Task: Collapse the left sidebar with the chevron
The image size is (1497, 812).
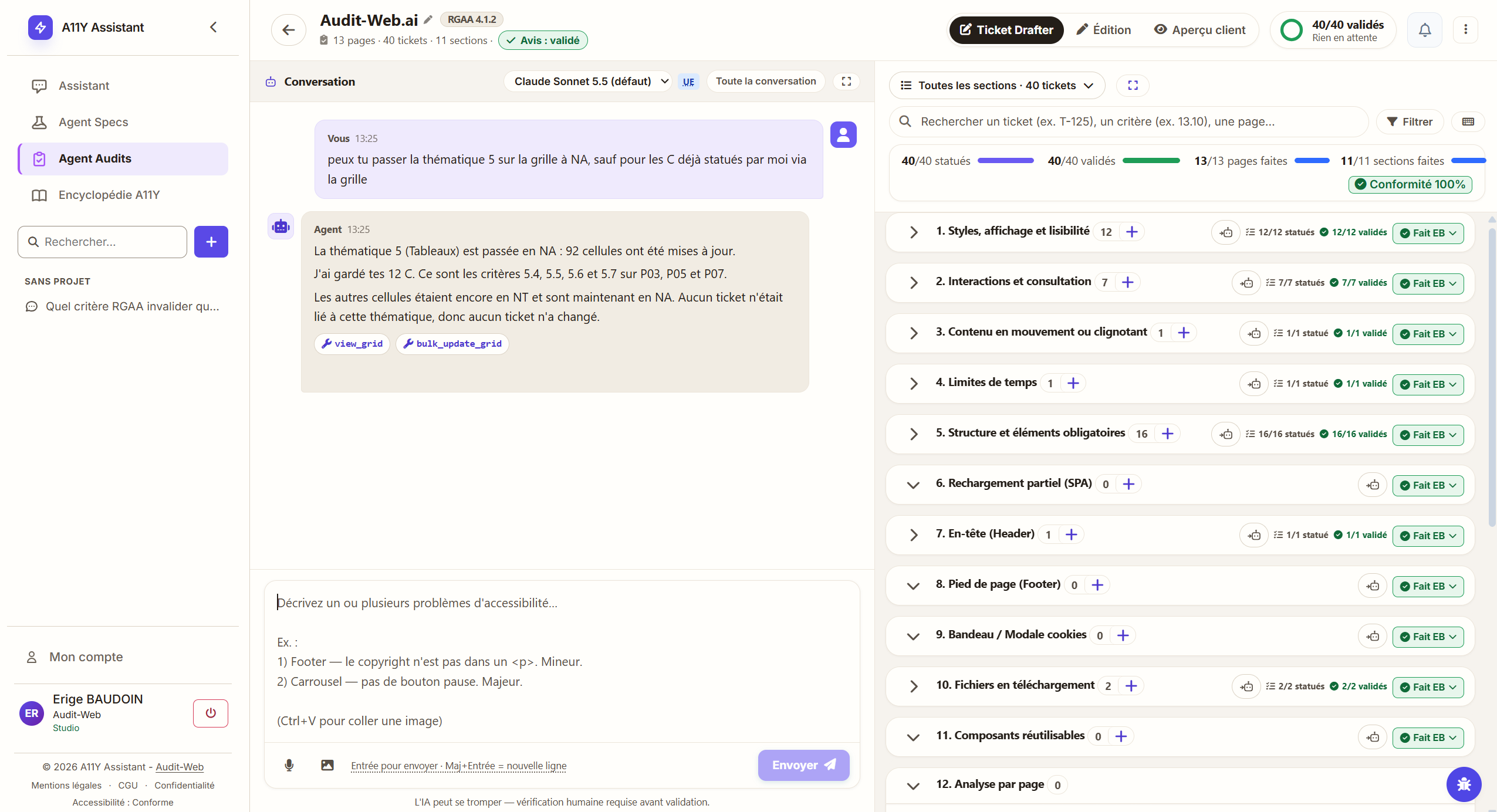Action: 214,27
